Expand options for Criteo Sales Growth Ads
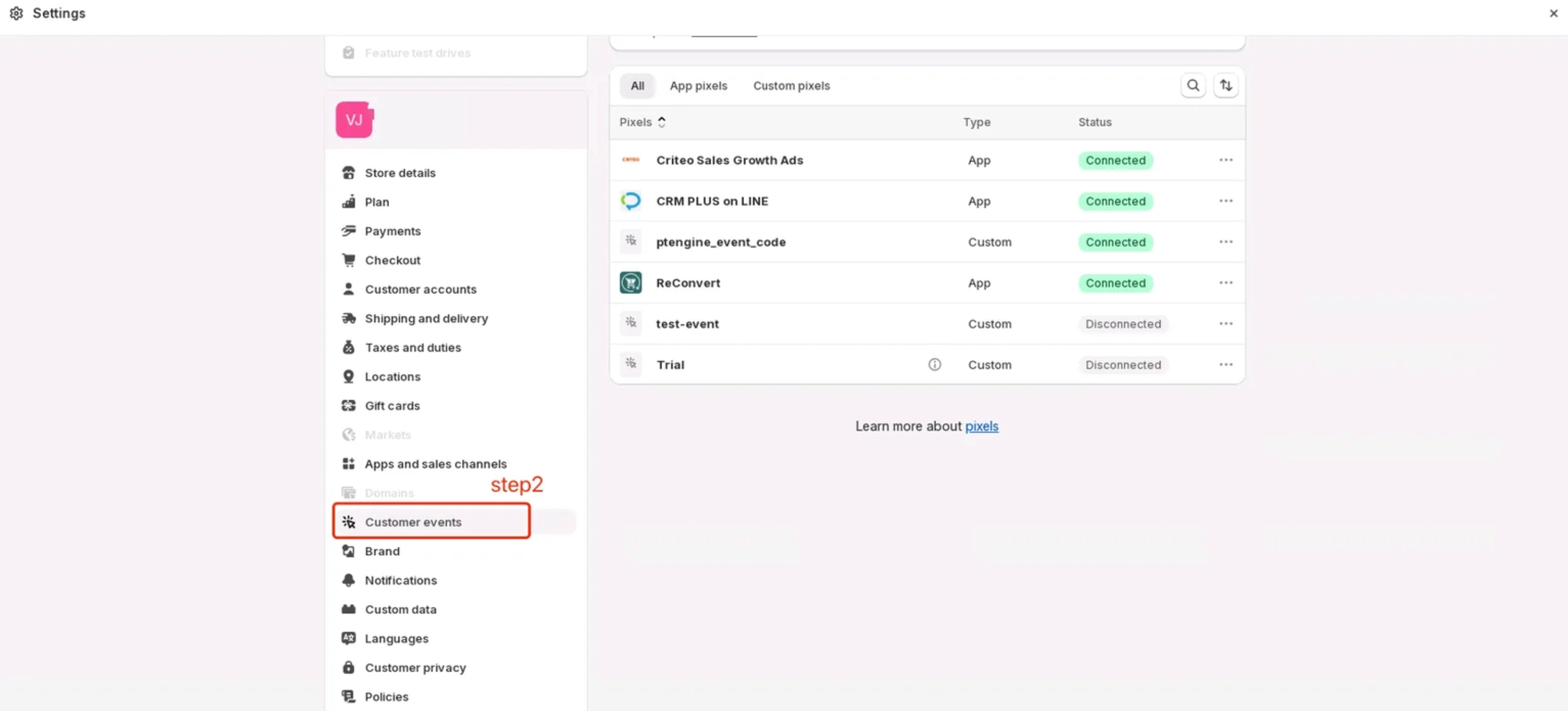 [x=1225, y=160]
